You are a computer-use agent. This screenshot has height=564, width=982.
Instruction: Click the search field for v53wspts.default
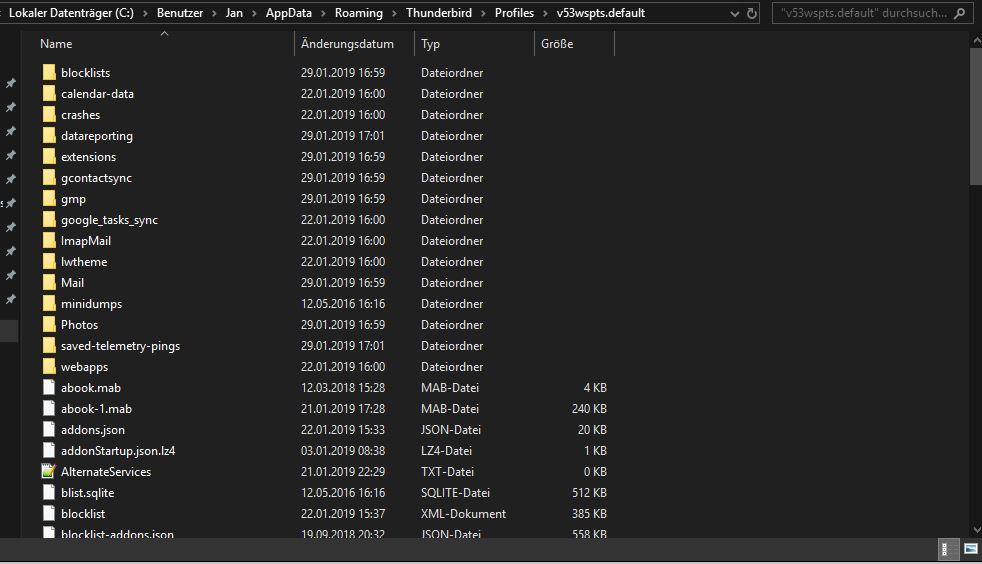point(860,14)
